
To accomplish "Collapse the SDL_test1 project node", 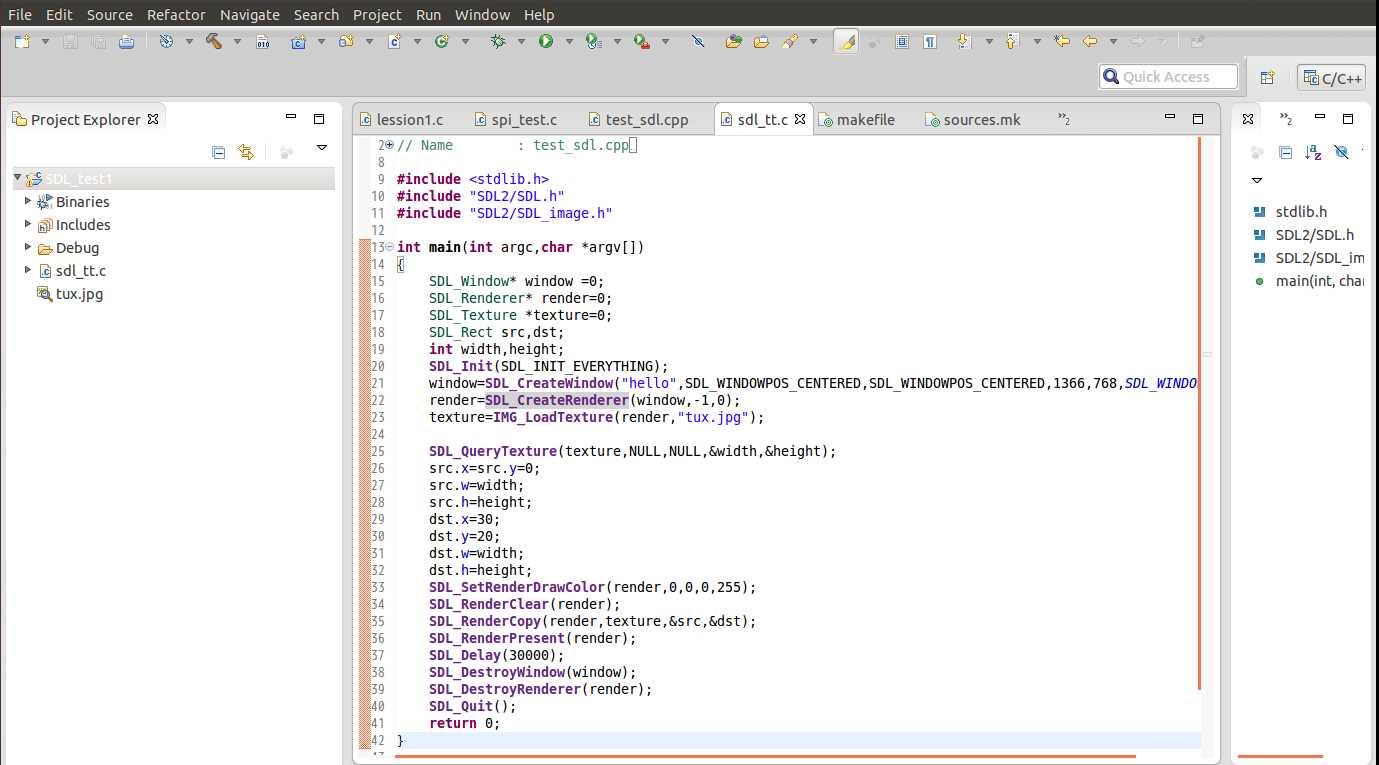I will pos(17,178).
